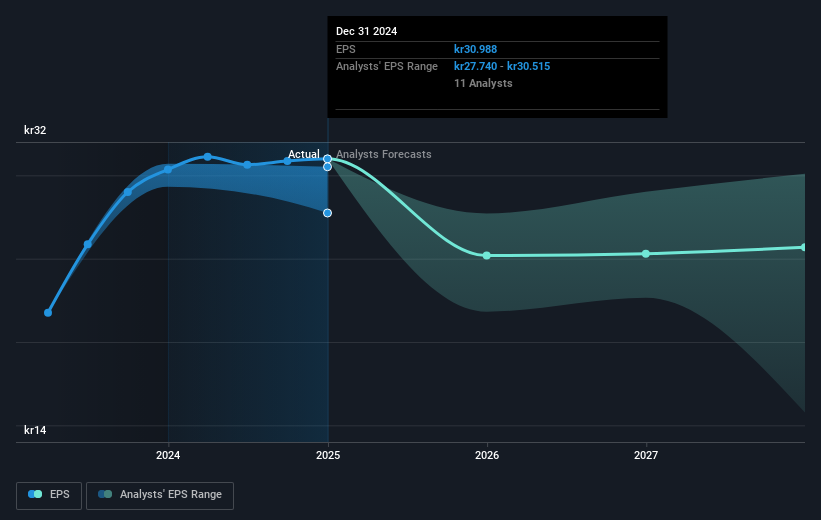This screenshot has height=520, width=821.
Task: Click the 11 Analysts text
Action: 483,83
